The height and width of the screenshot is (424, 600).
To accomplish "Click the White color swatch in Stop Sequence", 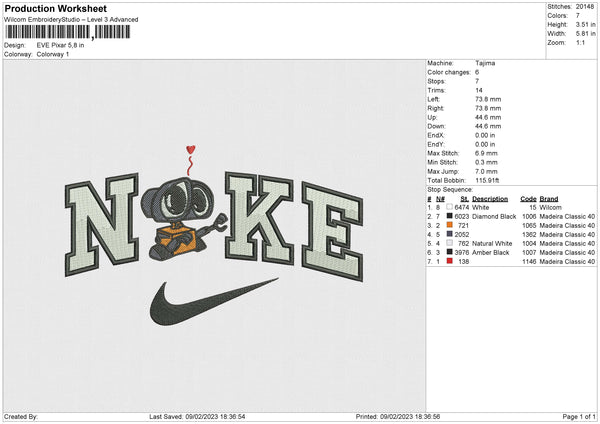I will 450,207.
